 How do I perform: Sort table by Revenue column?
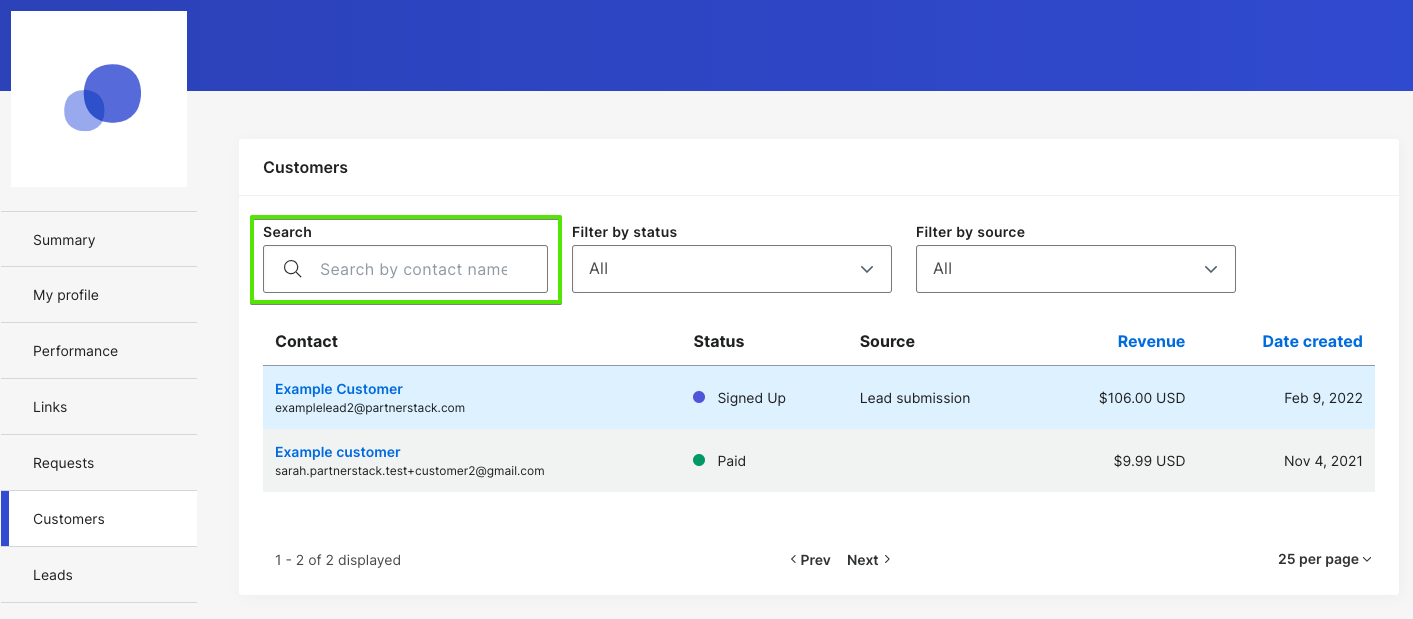pyautogui.click(x=1151, y=341)
